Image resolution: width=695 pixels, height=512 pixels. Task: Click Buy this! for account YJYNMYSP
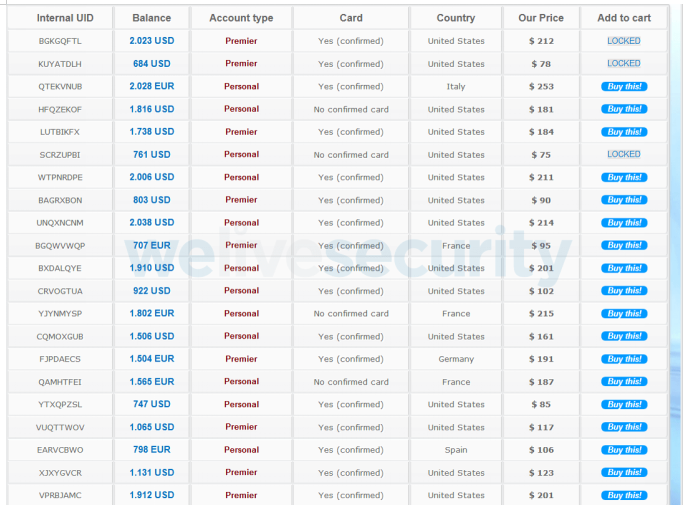tap(623, 314)
